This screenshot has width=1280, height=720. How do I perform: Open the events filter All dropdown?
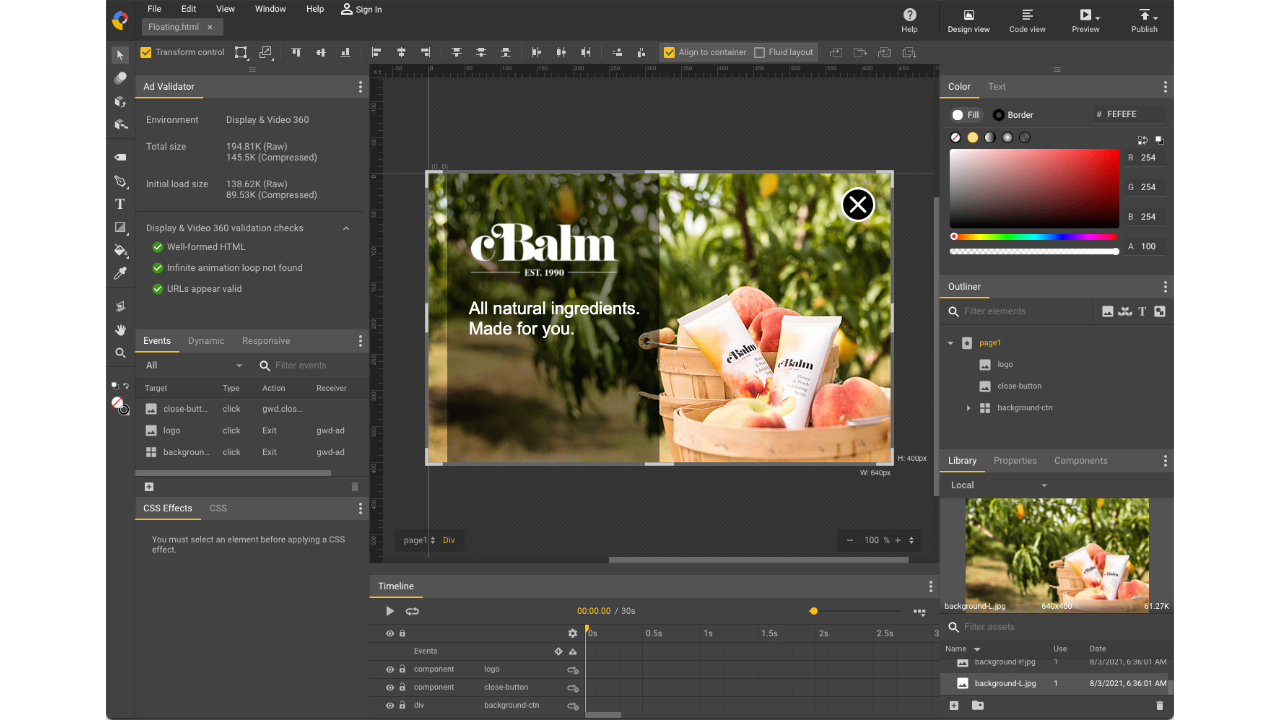pos(194,366)
